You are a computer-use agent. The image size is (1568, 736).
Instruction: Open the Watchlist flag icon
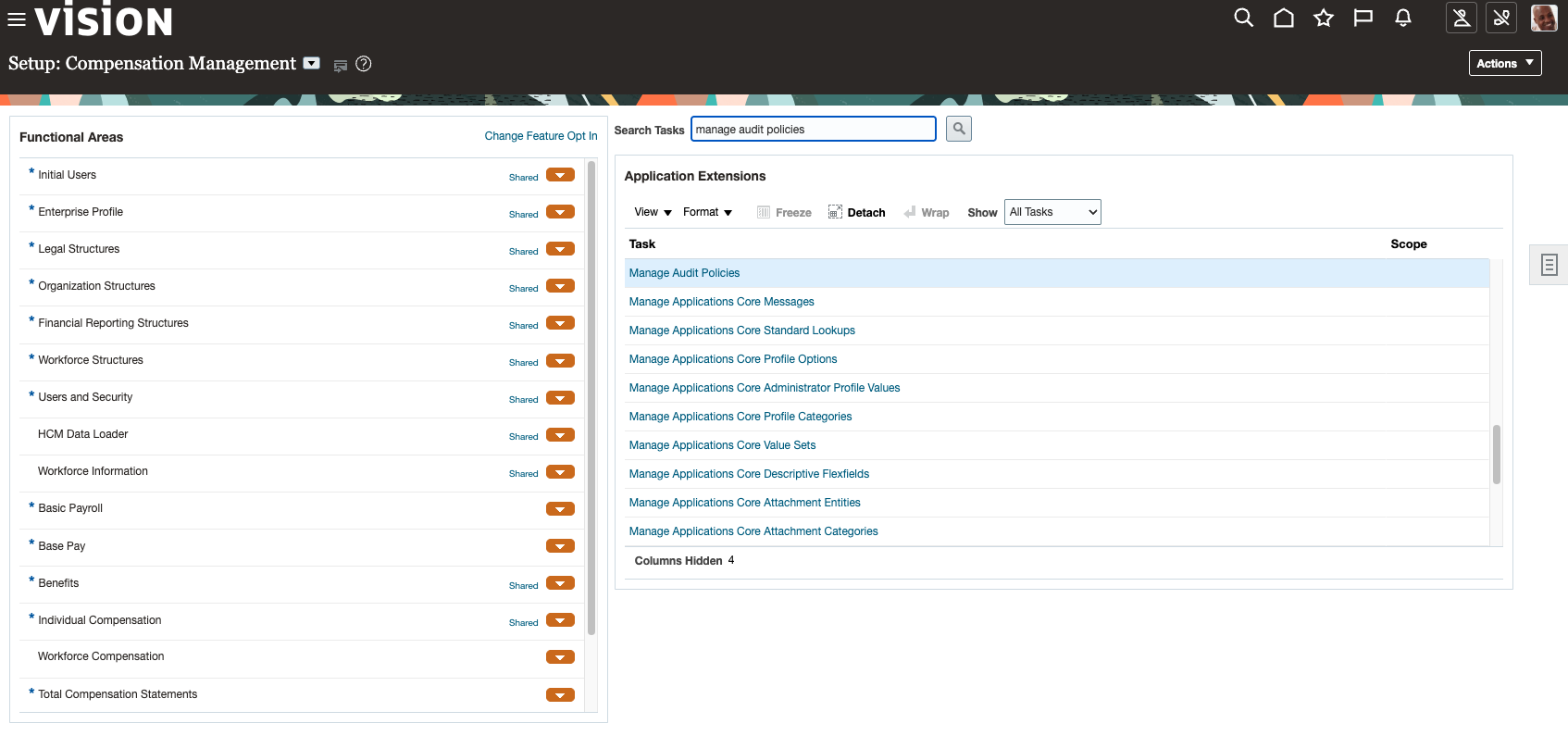(1363, 18)
